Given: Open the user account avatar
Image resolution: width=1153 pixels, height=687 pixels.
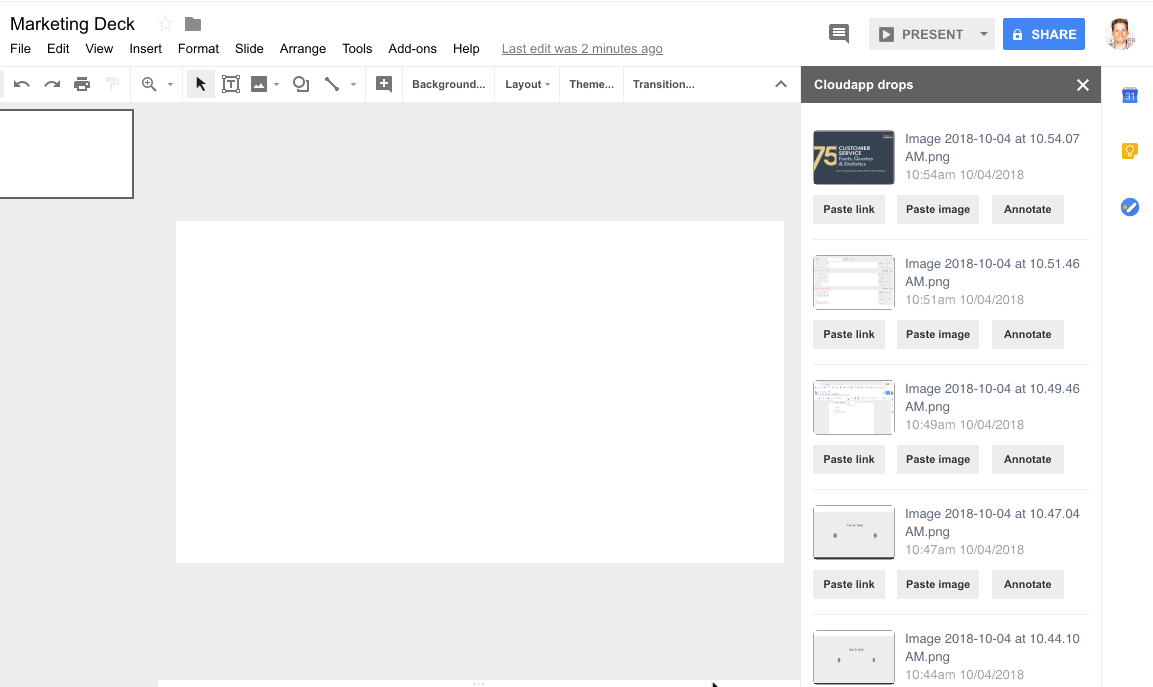Looking at the screenshot, I should pyautogui.click(x=1121, y=34).
